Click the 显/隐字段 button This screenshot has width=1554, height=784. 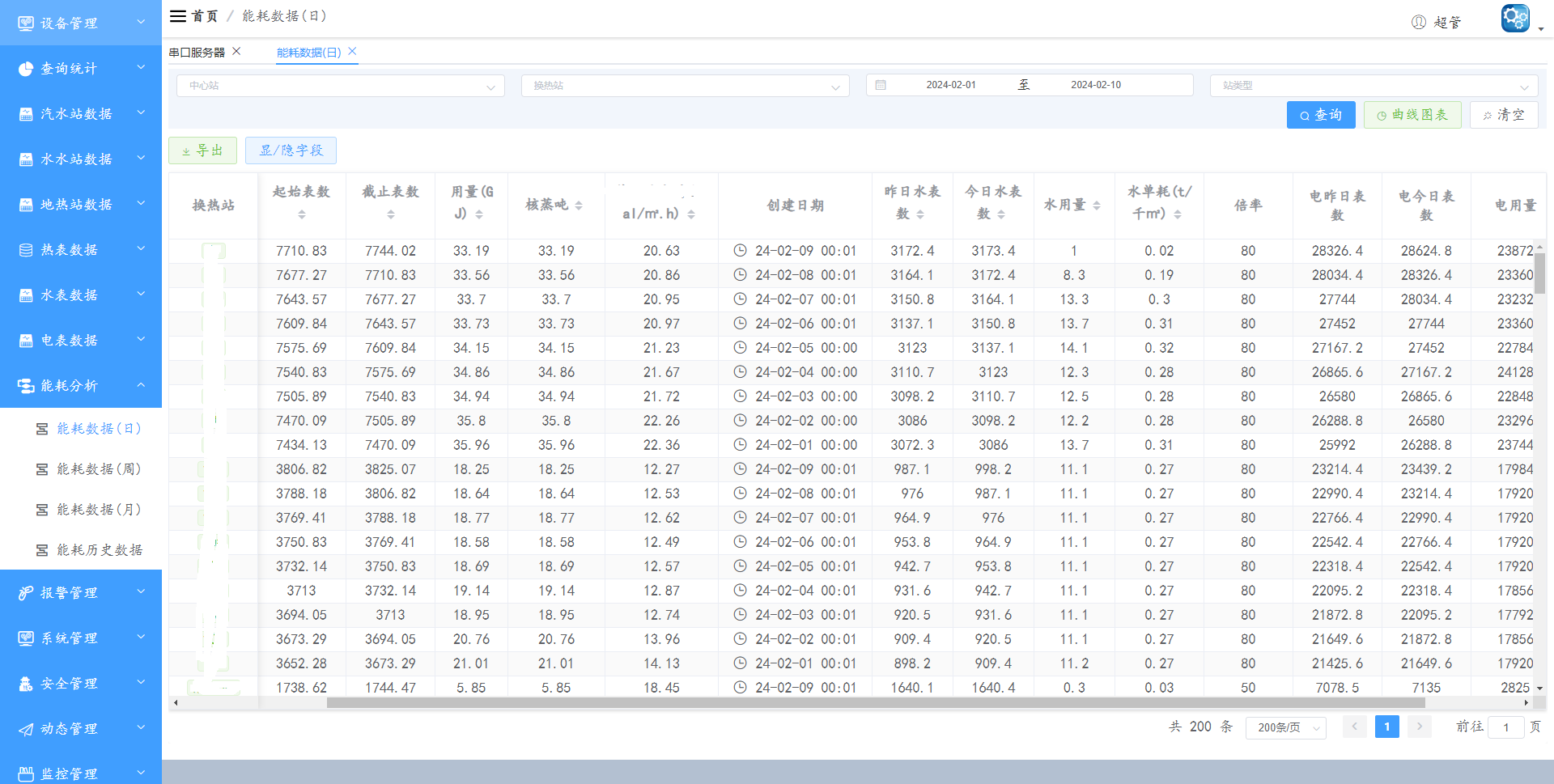291,150
